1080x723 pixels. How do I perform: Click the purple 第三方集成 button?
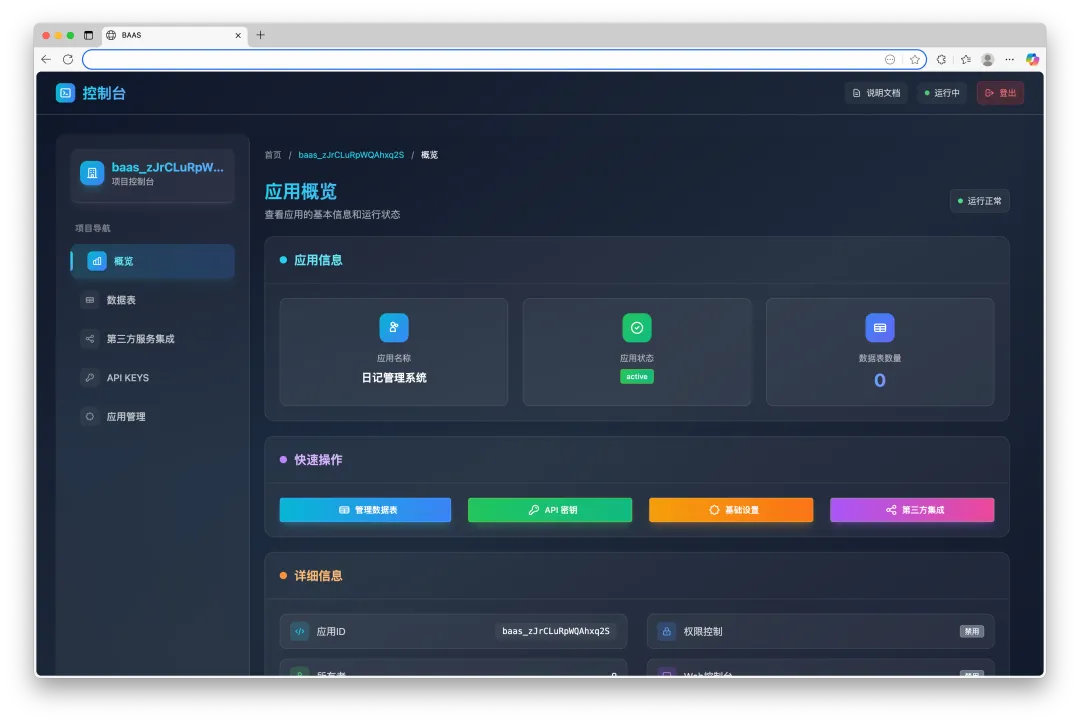point(912,510)
